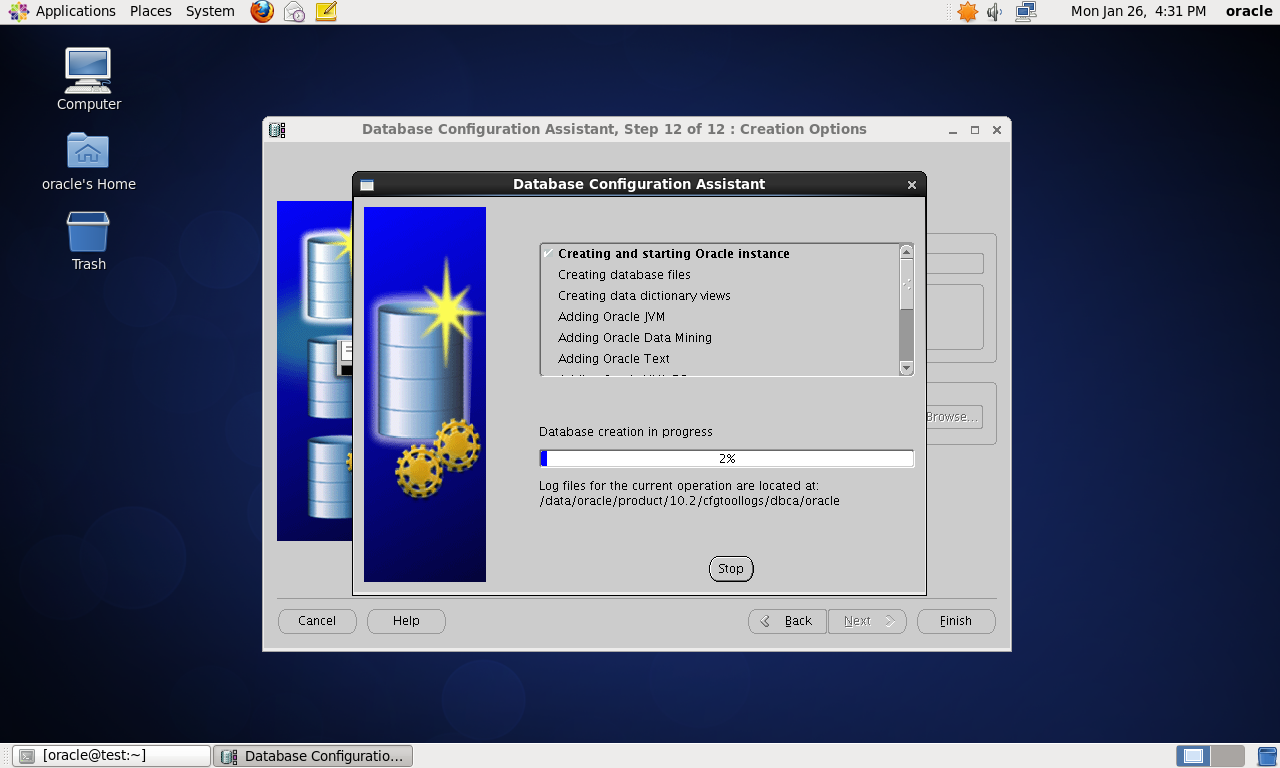Click the network connection icon
The image size is (1280, 768).
1025,11
